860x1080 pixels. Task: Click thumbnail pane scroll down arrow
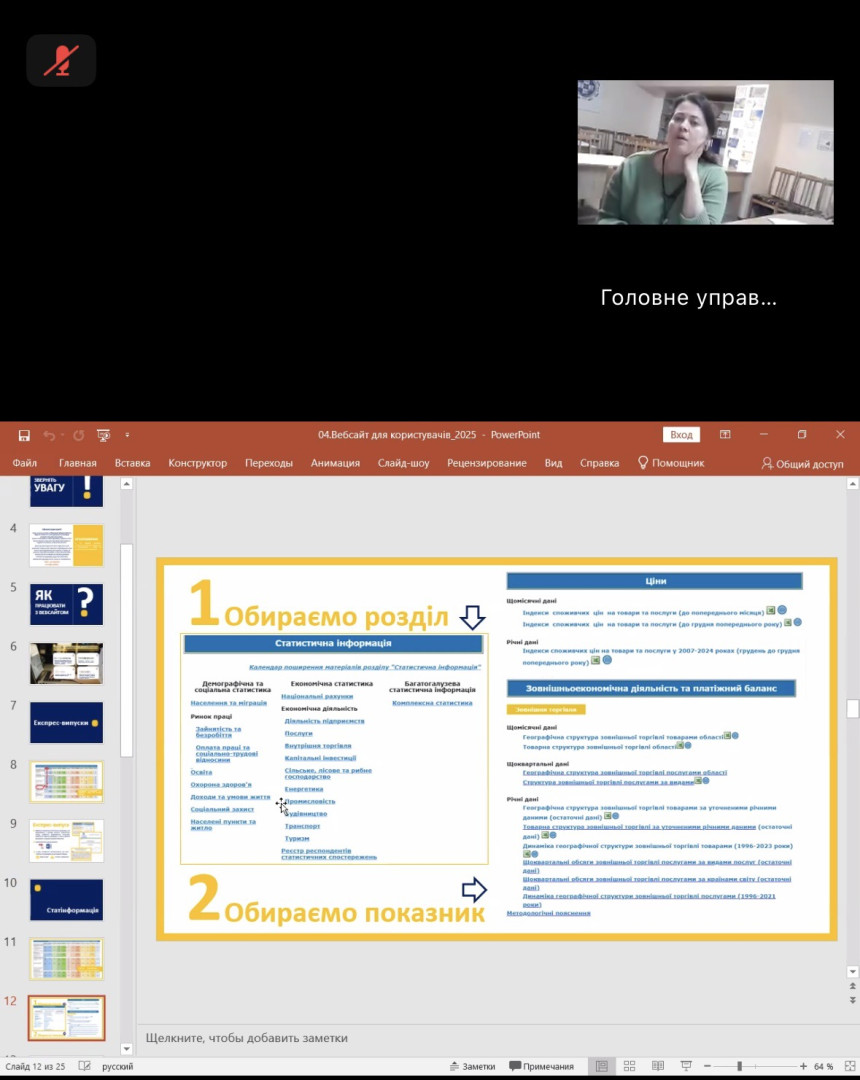[127, 1049]
